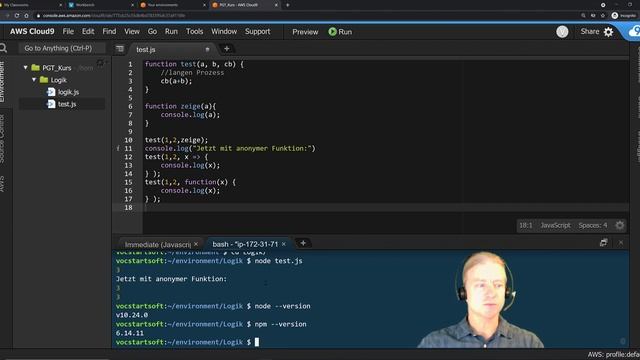
Task: Open a new browser tab
Action: (x=287, y=5)
